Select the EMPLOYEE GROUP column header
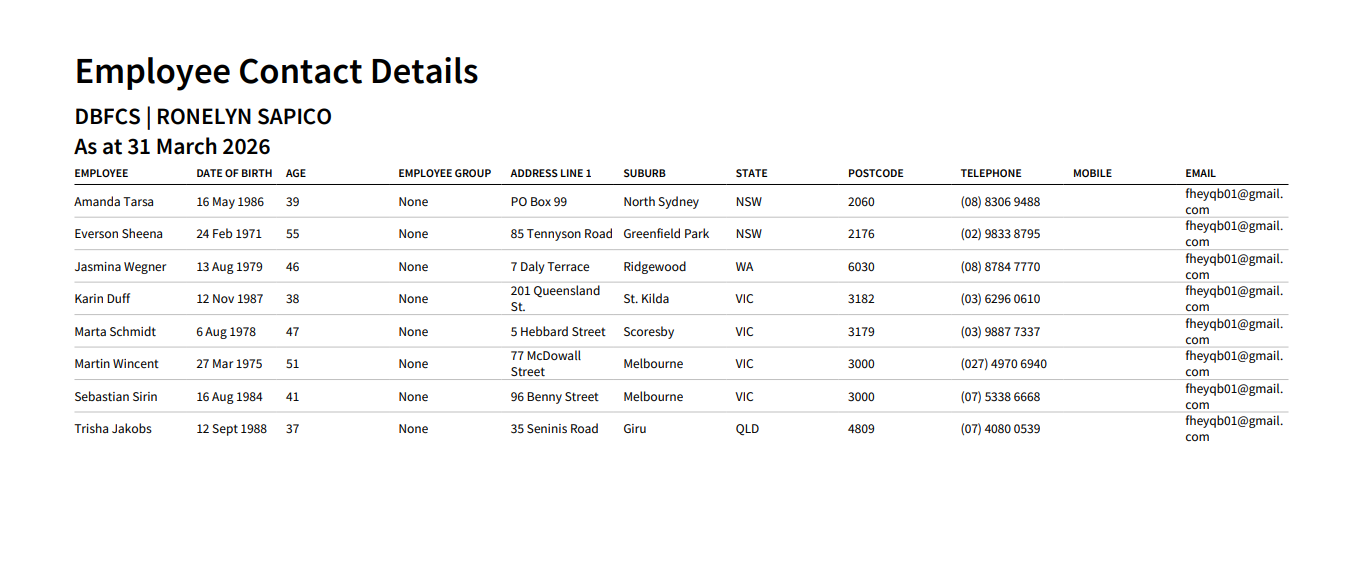Image resolution: width=1348 pixels, height=576 pixels. tap(445, 173)
